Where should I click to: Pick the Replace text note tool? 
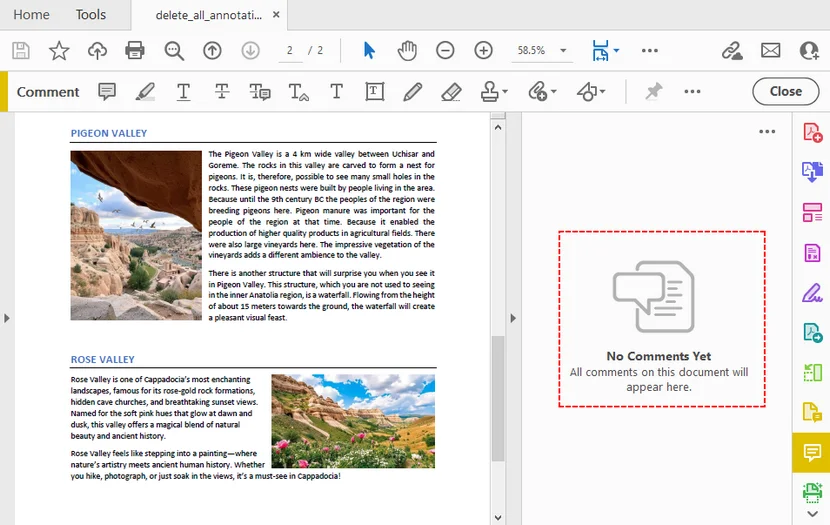259,92
